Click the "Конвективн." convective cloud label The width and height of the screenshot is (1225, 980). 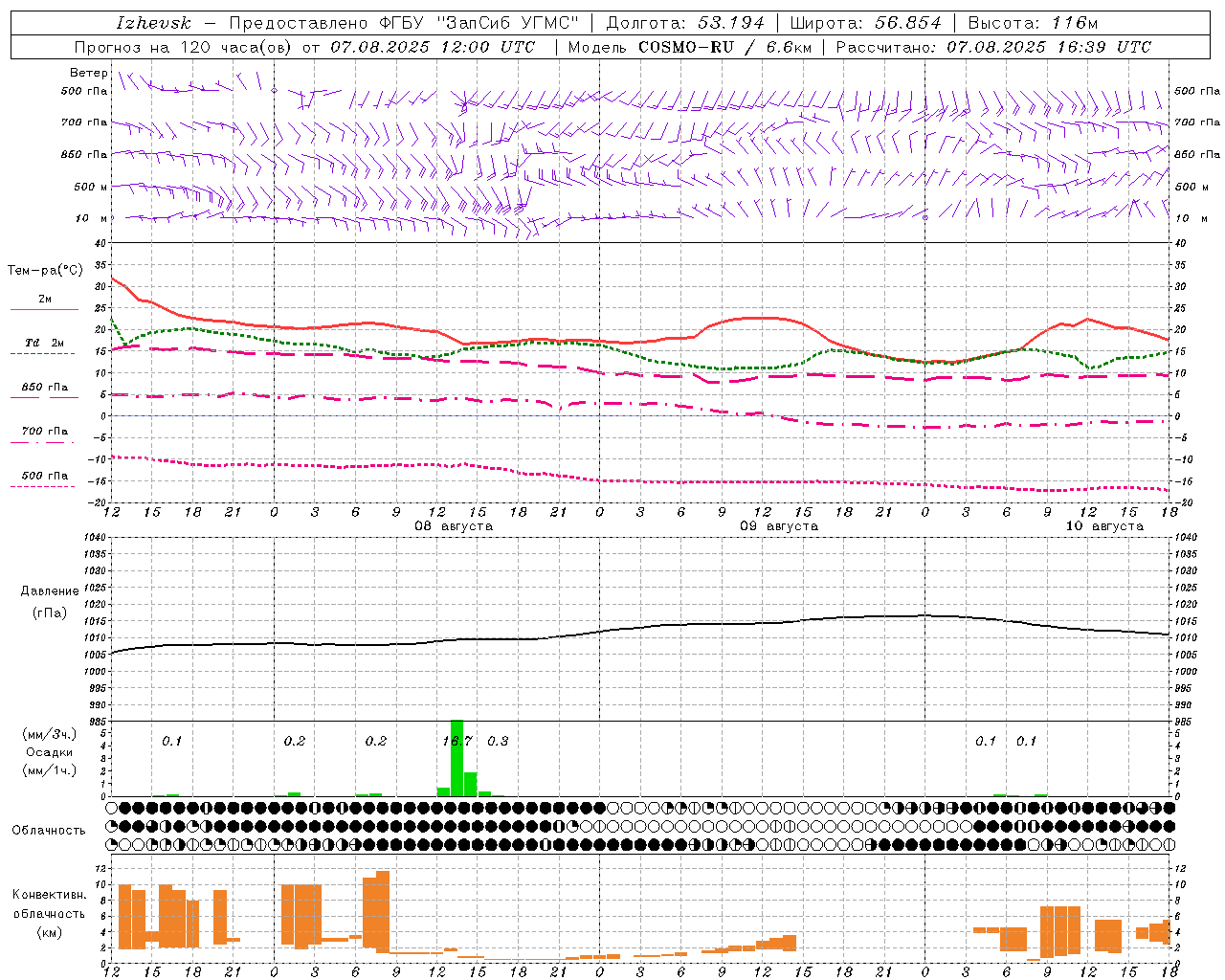pos(49,895)
